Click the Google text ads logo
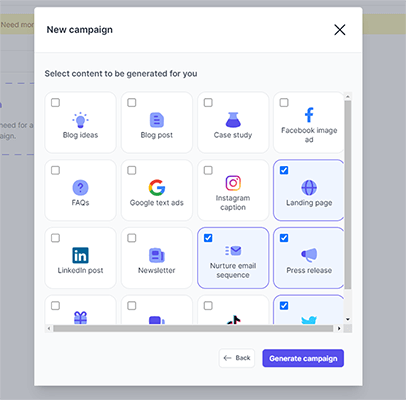The image size is (406, 400). click(157, 188)
